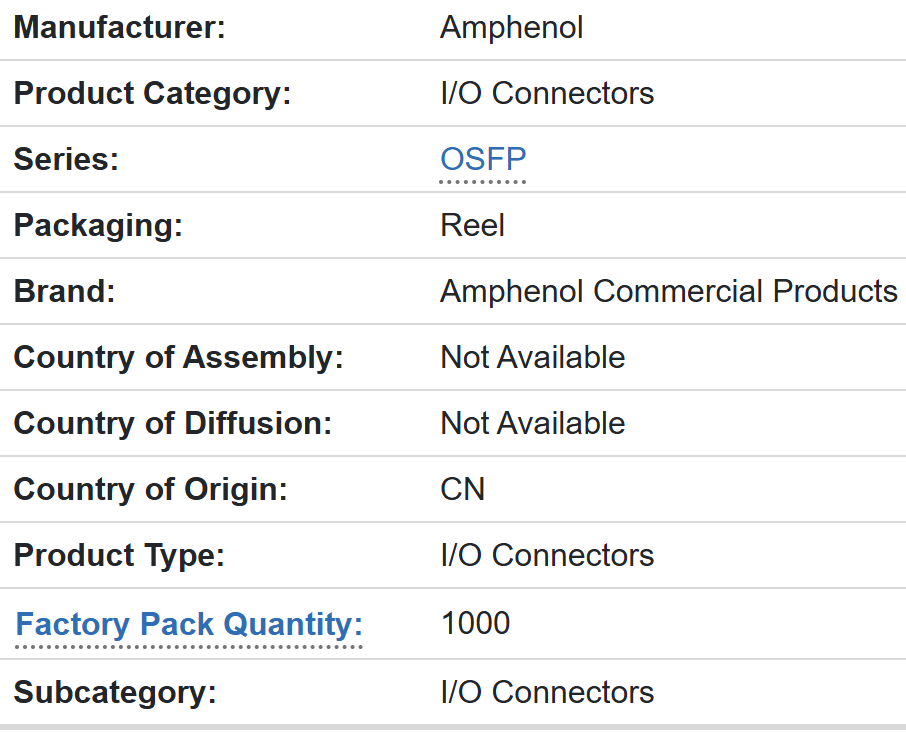Screen dimensions: 906x732
Task: Select the Product Category value I/O Connectors
Action: (547, 94)
